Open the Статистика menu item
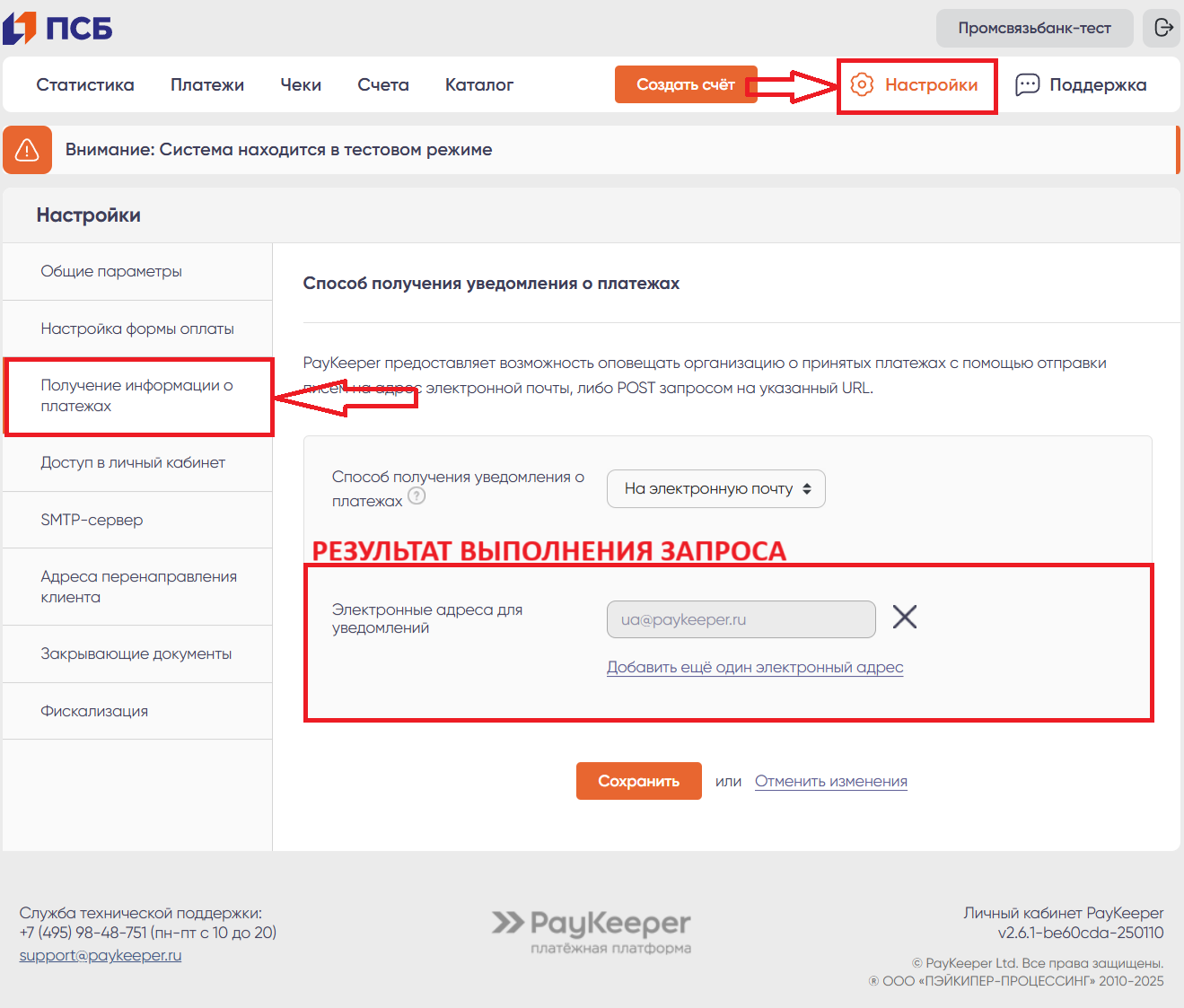 (85, 84)
